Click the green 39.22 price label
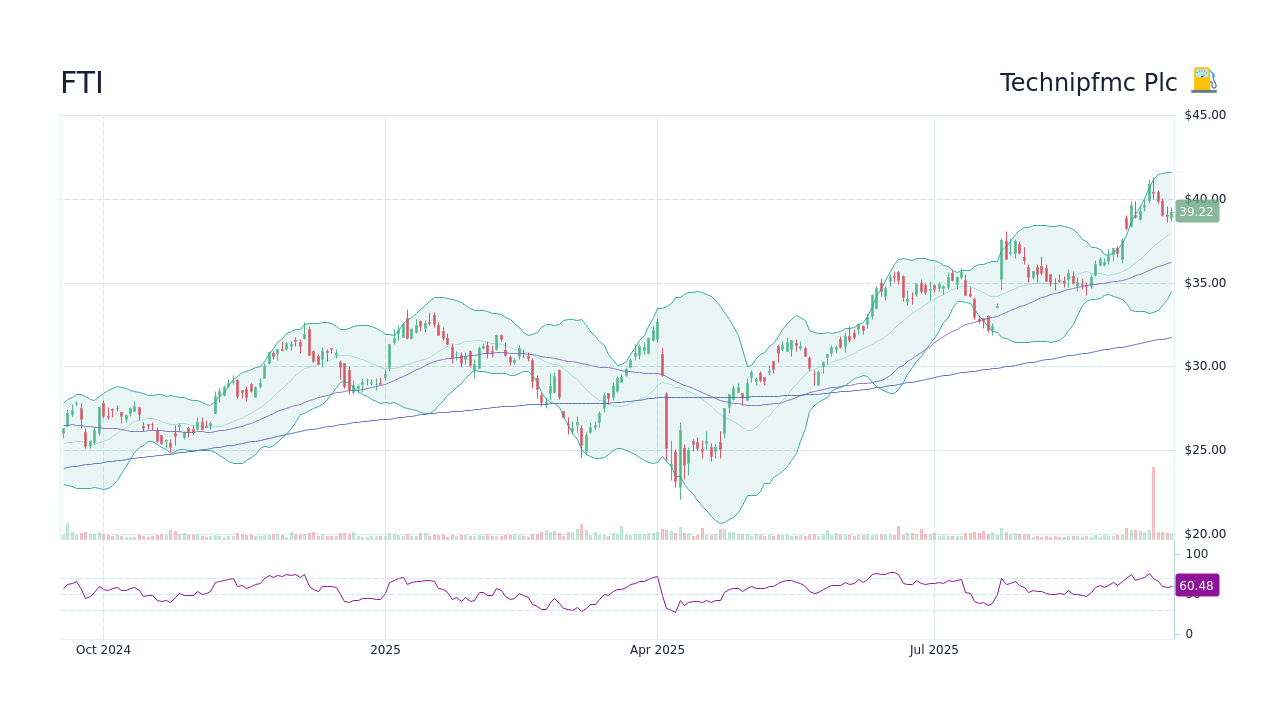This screenshot has height=720, width=1280. 1196,211
